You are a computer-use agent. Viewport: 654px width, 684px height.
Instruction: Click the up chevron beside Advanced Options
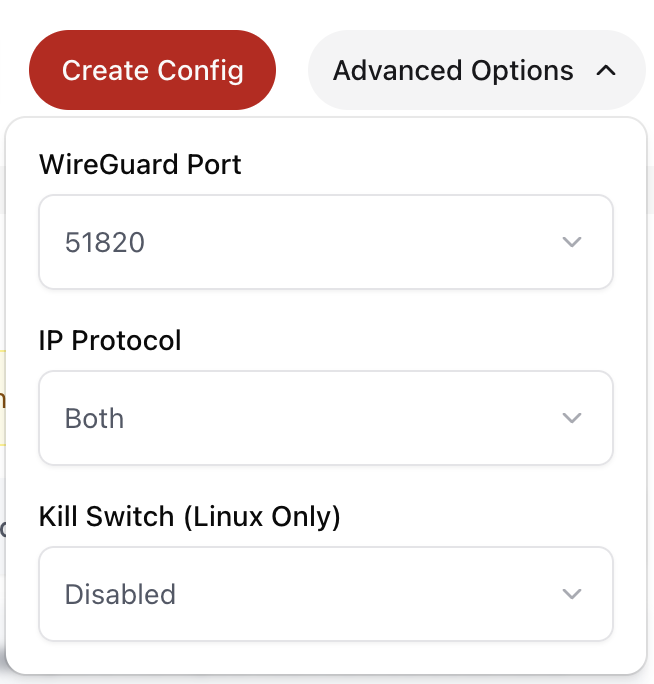pos(605,71)
